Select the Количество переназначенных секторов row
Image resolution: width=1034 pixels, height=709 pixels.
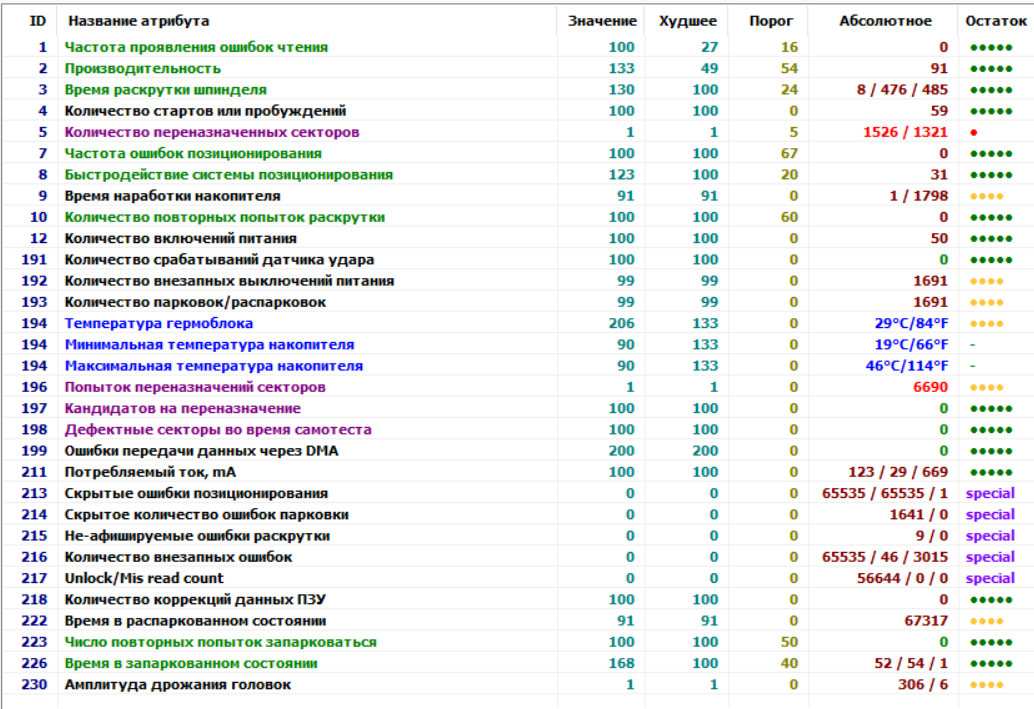[211, 132]
